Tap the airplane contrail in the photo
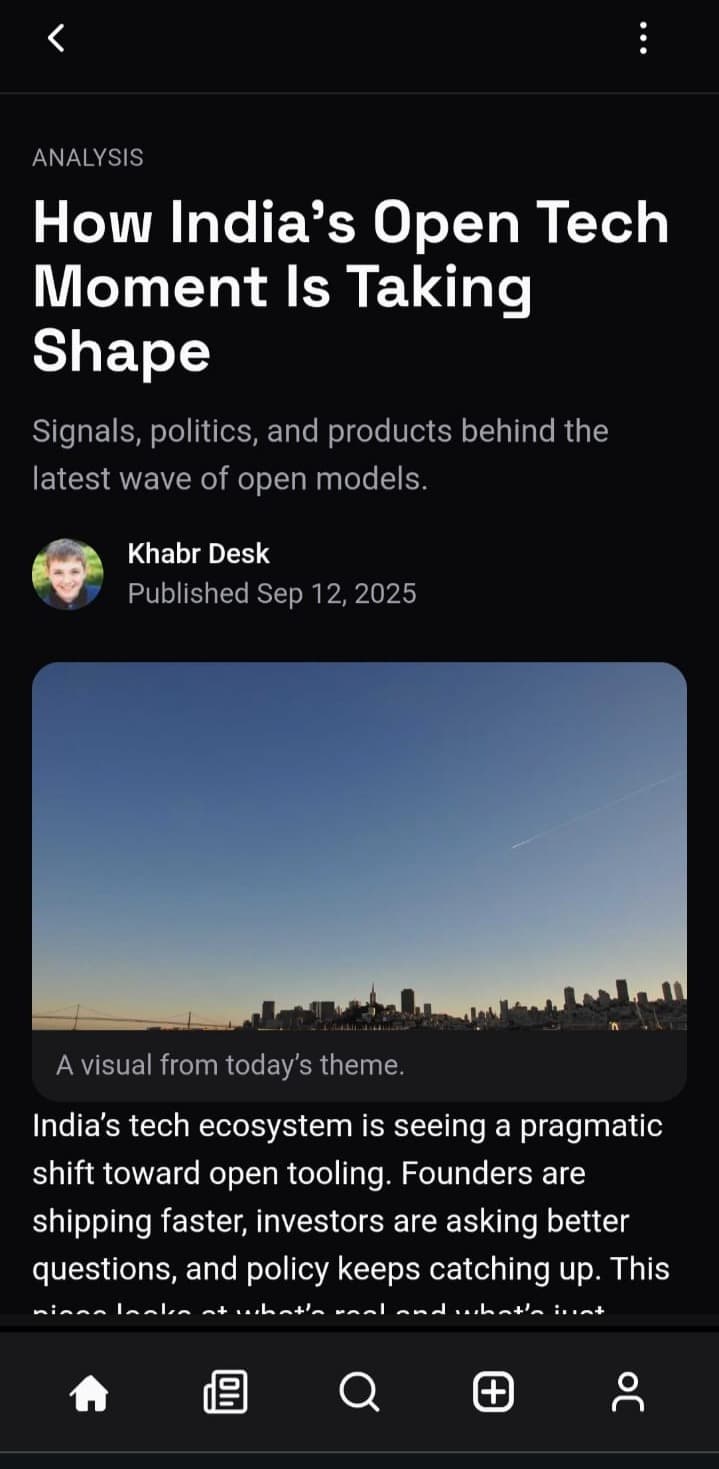 pos(597,810)
